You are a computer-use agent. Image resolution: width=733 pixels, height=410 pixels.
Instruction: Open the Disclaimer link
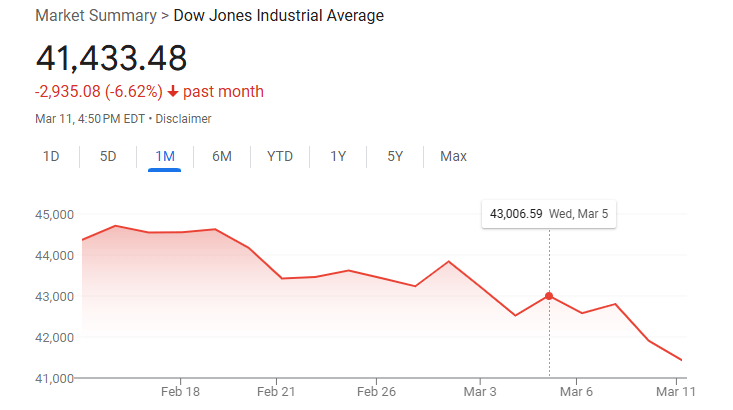click(184, 119)
